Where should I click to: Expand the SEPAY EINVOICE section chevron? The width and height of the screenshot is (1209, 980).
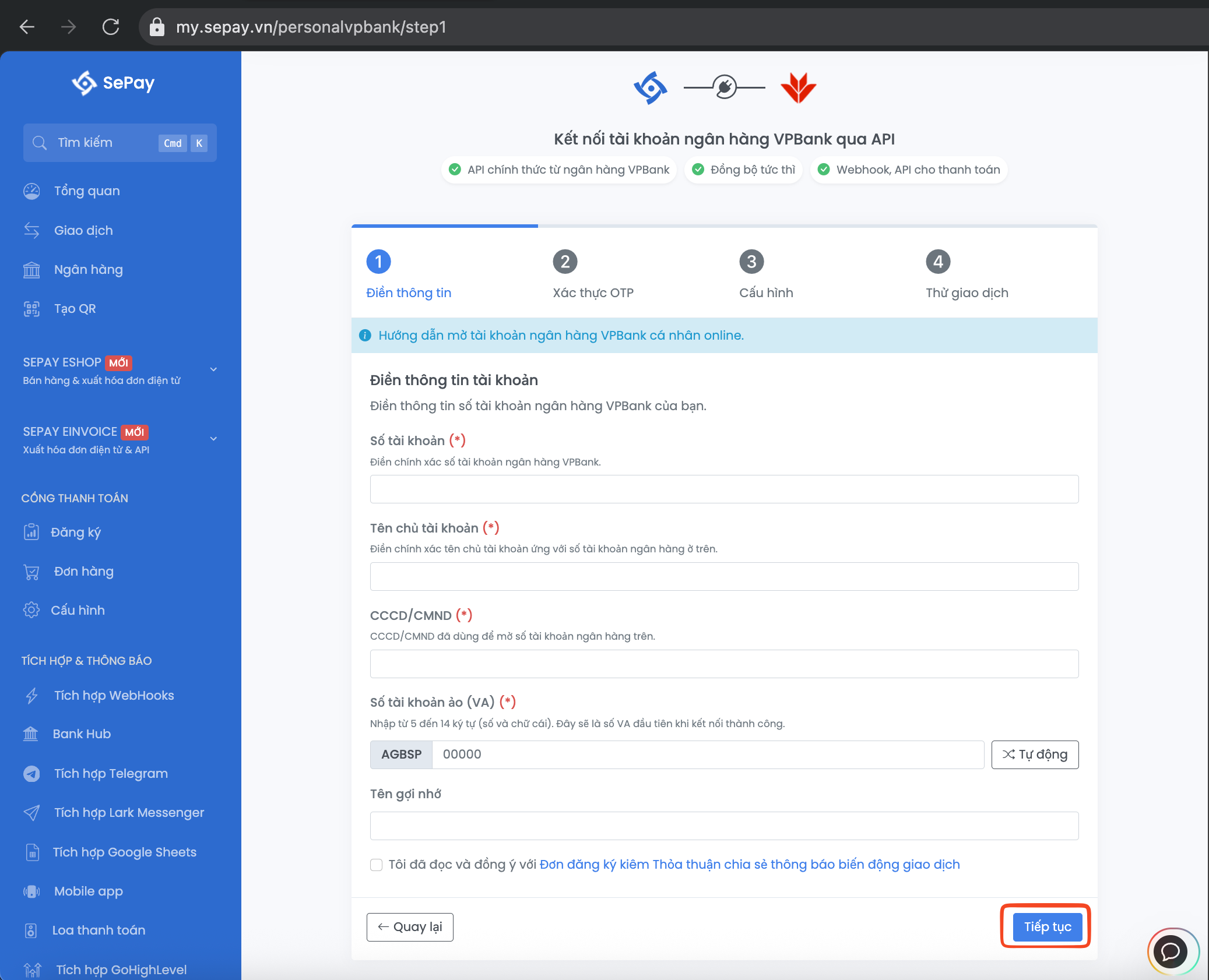tap(213, 439)
